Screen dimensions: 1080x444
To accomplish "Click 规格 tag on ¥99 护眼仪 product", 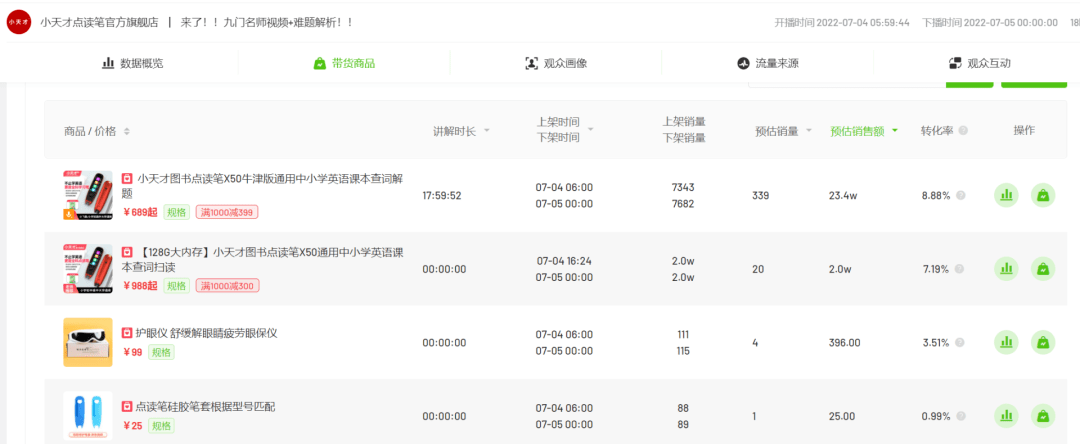I will 162,352.
